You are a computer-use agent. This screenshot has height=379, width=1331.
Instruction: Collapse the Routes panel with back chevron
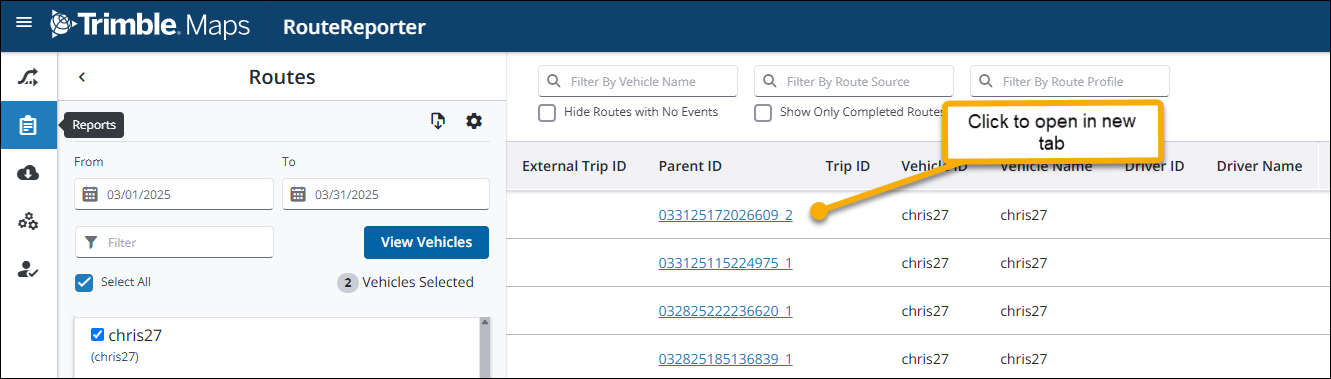pyautogui.click(x=82, y=77)
